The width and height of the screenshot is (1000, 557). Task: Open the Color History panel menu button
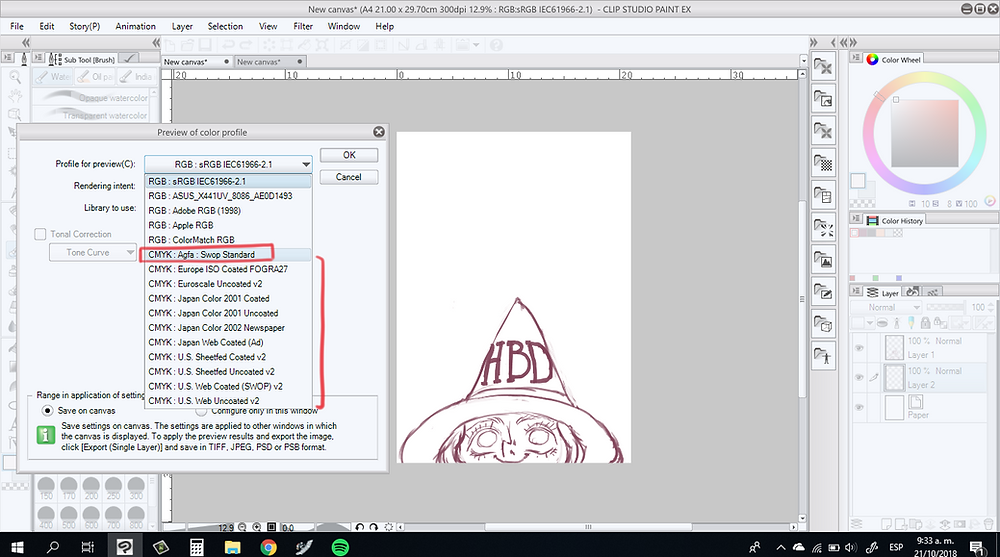[856, 219]
